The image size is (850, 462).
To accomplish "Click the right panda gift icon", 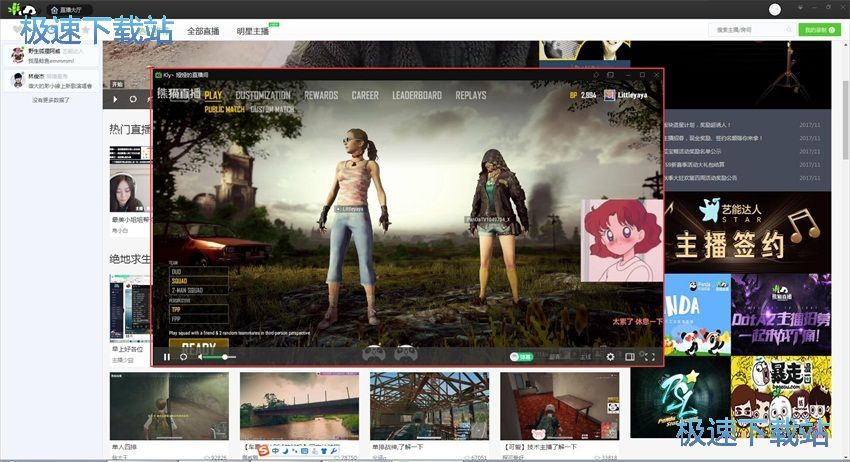I will coord(405,354).
